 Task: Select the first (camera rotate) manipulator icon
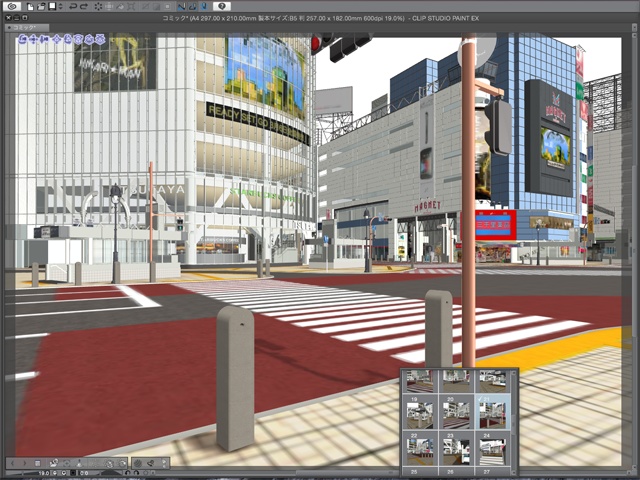(x=23, y=39)
